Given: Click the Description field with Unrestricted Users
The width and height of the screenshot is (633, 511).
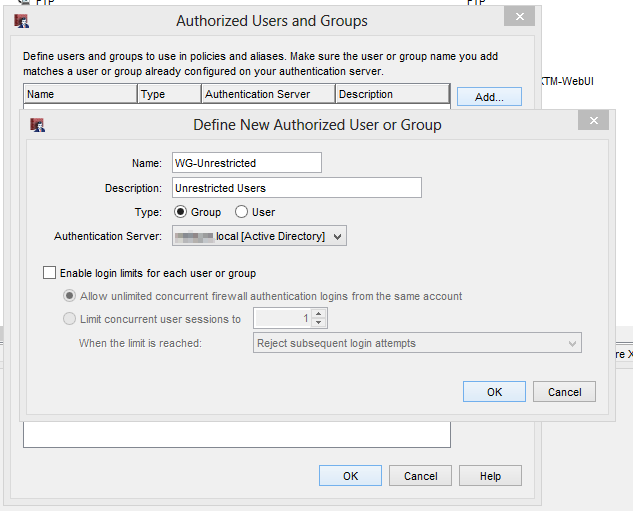Looking at the screenshot, I should tap(297, 188).
